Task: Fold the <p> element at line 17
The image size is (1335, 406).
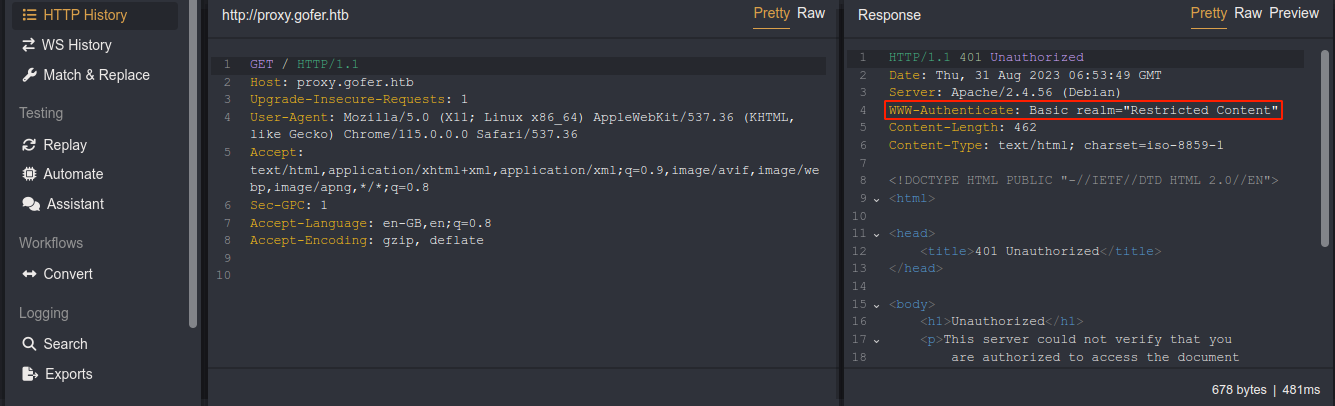Action: (877, 340)
